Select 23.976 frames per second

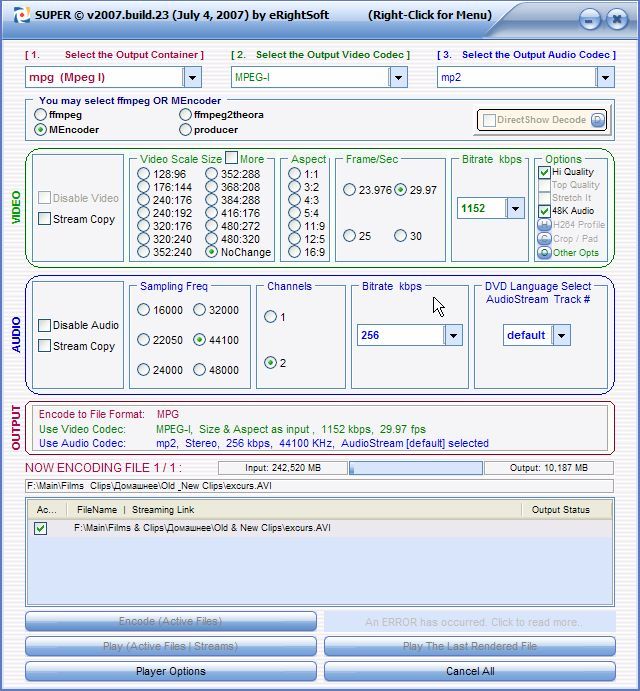click(x=349, y=190)
